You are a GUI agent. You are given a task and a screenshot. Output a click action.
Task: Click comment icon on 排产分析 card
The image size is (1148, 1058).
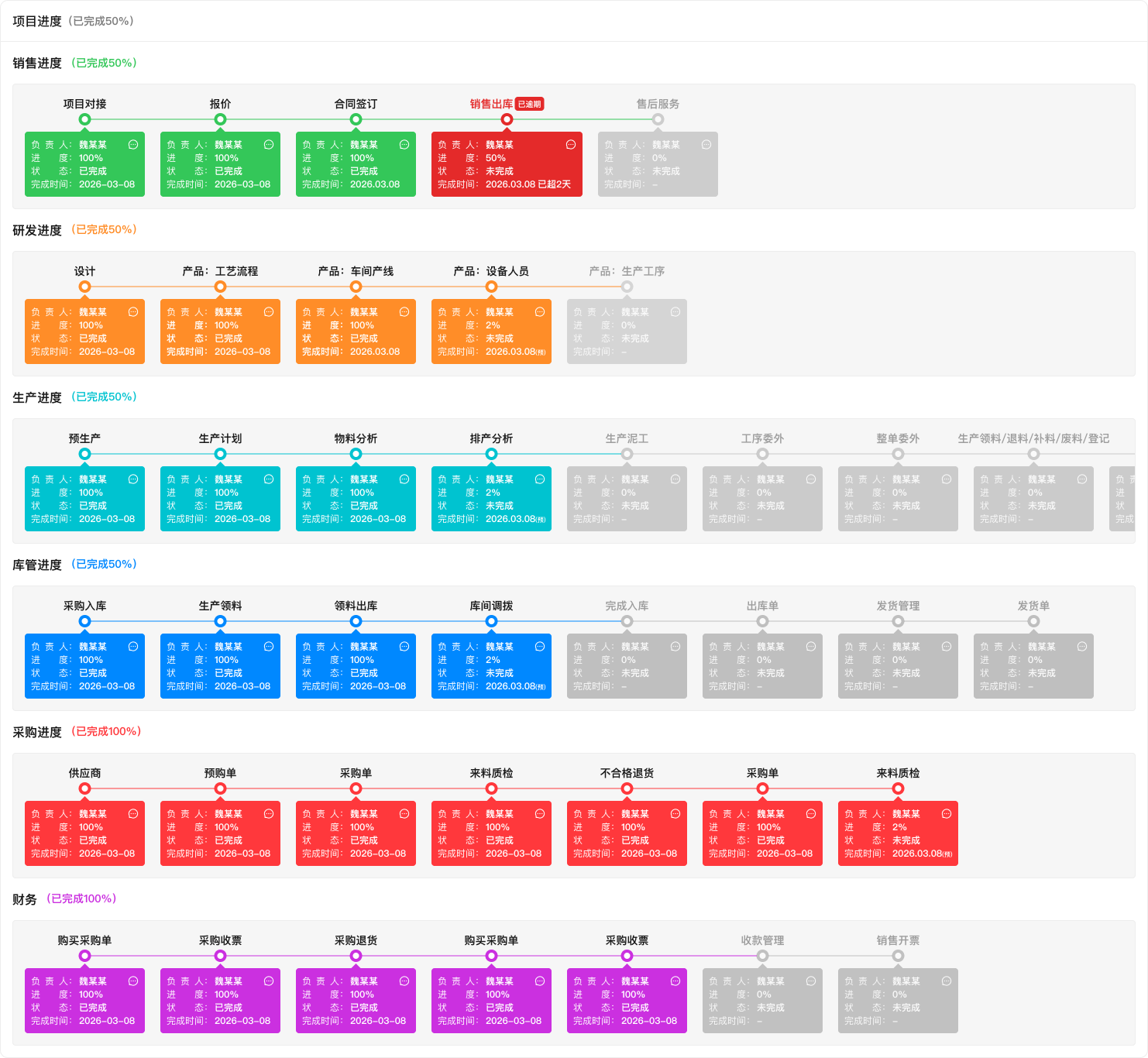(x=540, y=479)
